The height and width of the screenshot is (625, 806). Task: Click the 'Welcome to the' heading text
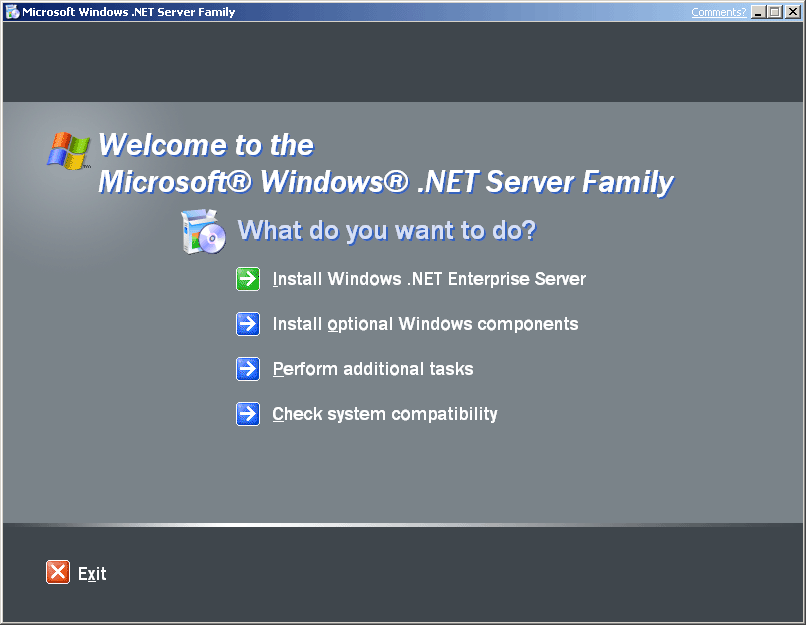click(x=206, y=145)
